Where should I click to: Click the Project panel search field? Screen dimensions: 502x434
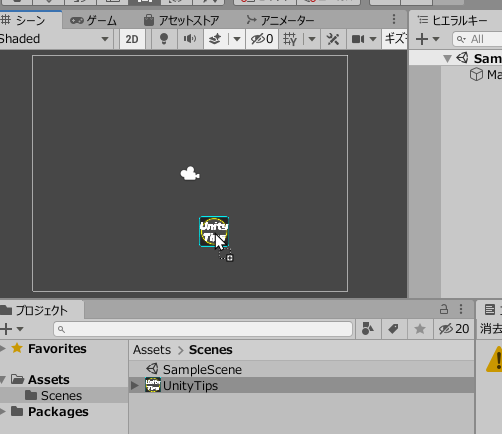pyautogui.click(x=203, y=329)
